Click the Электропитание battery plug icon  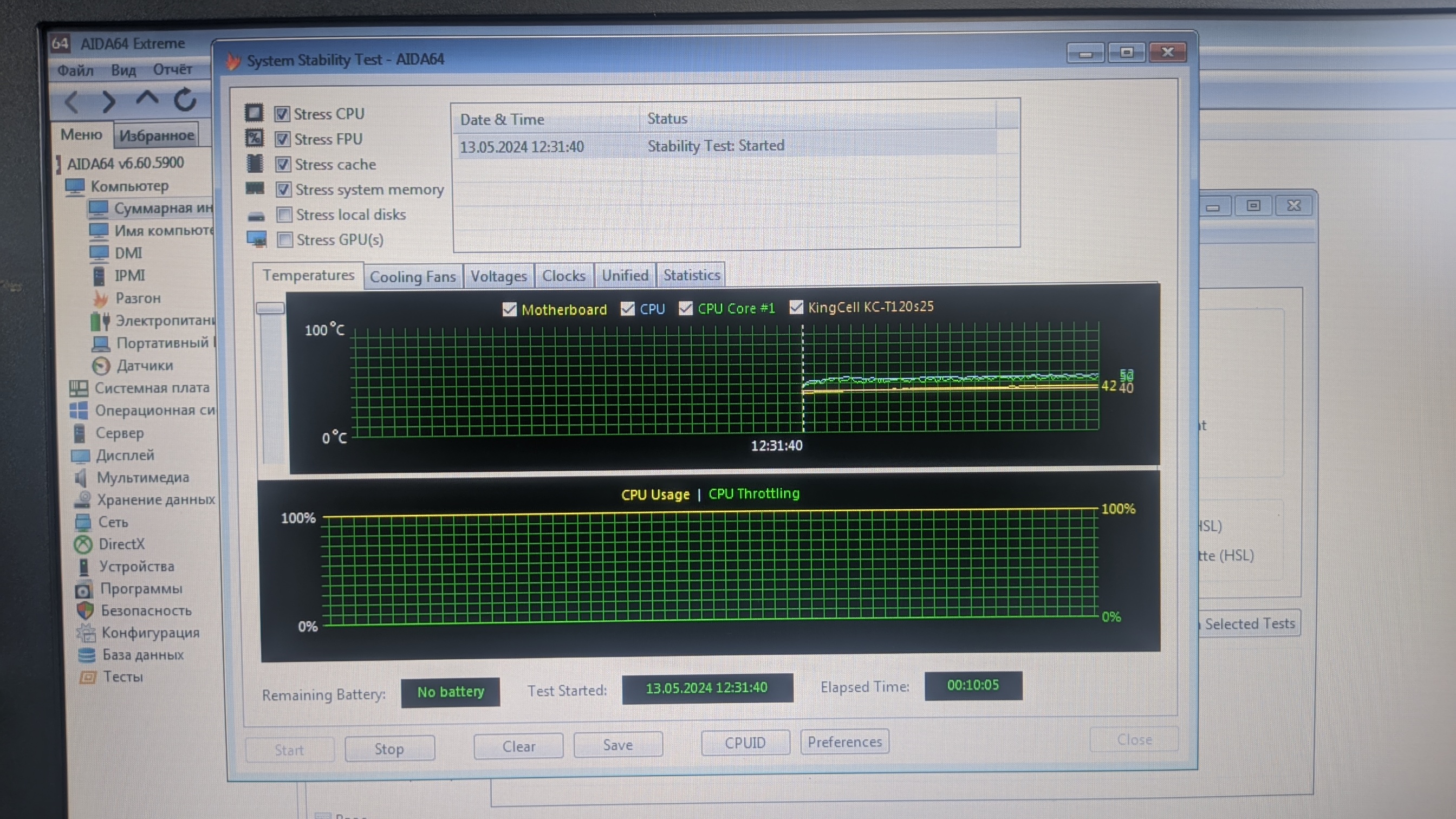(100, 321)
